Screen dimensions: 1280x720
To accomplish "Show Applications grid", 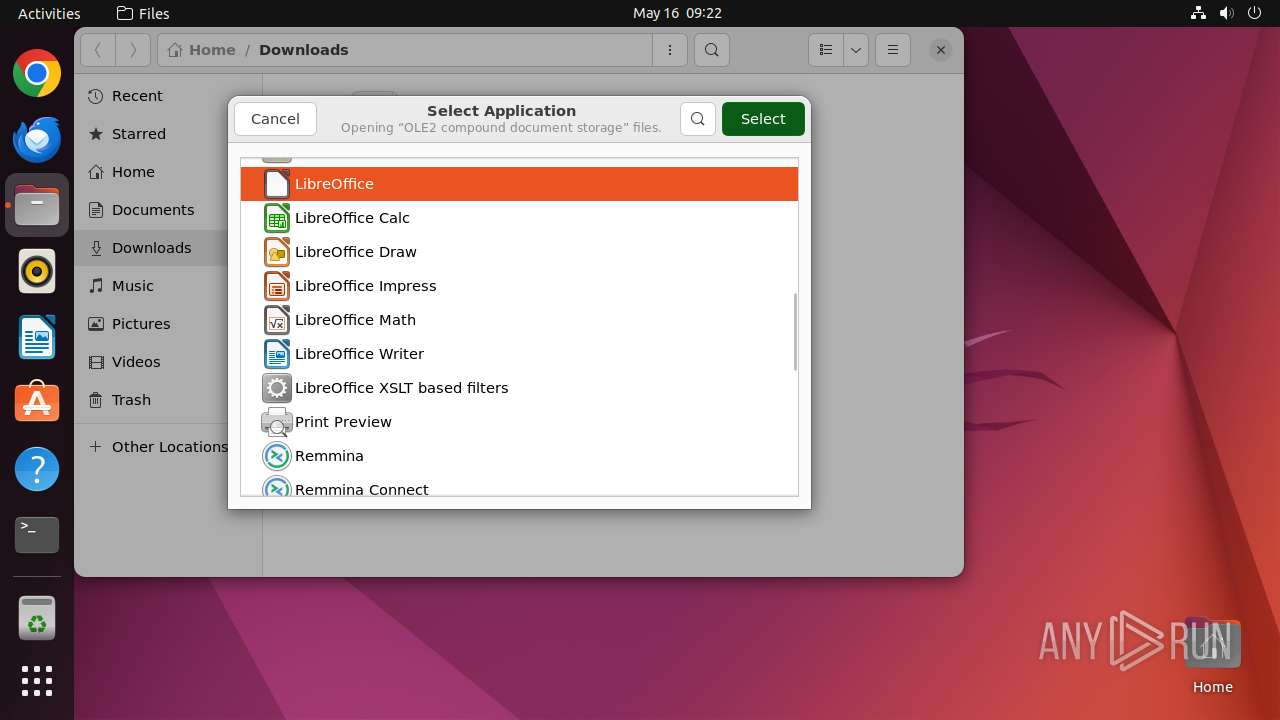I will pos(37,681).
